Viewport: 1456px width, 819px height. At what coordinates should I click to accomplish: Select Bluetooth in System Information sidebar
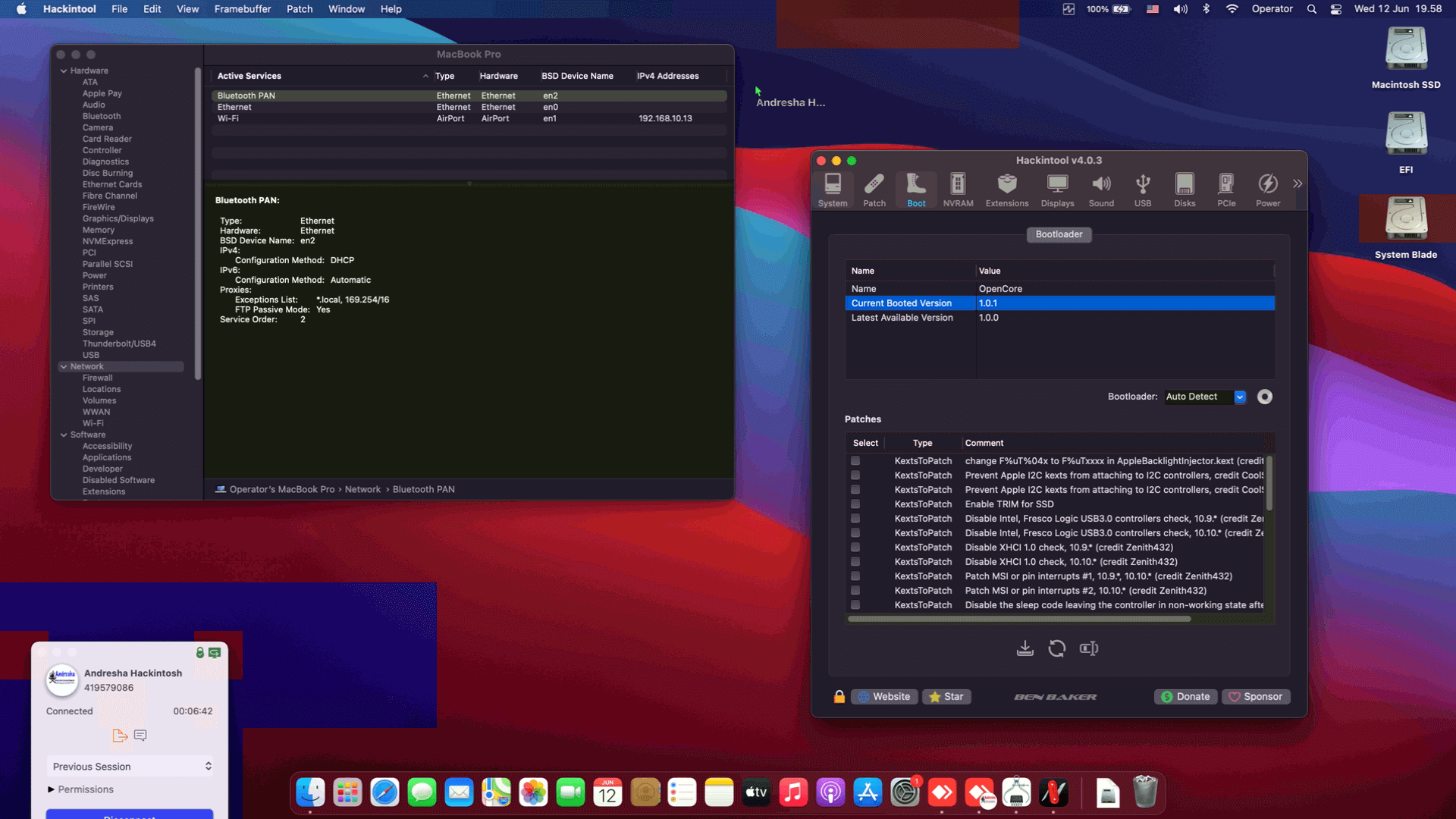pos(102,116)
